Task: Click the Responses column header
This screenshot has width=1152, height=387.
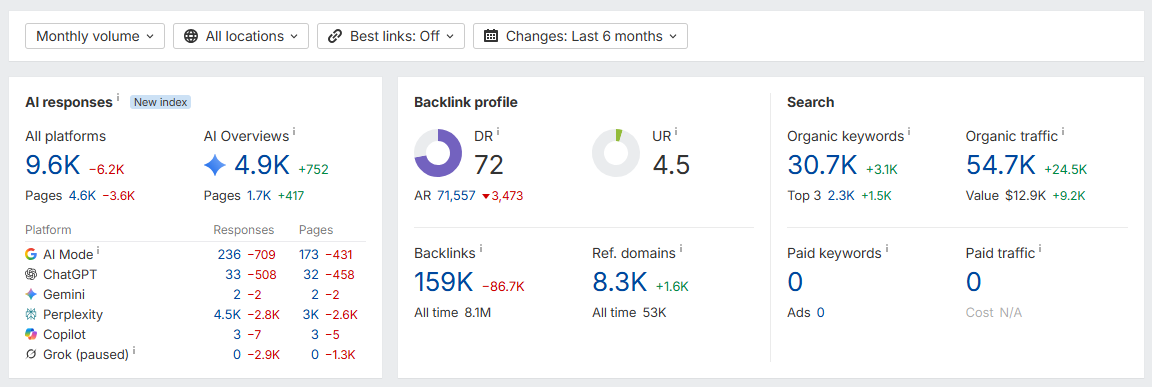Action: (x=243, y=230)
